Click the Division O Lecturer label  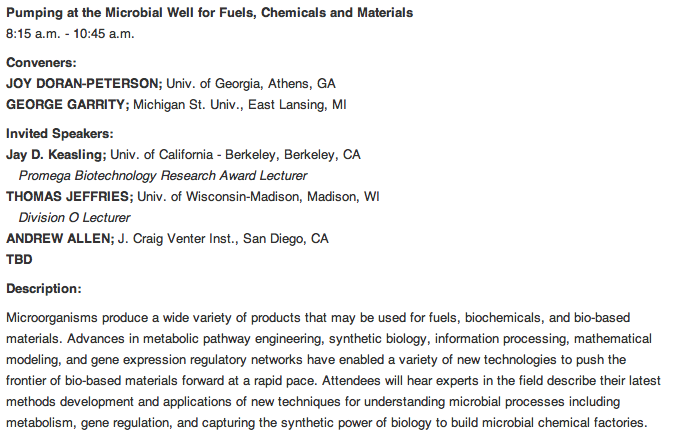click(x=74, y=217)
